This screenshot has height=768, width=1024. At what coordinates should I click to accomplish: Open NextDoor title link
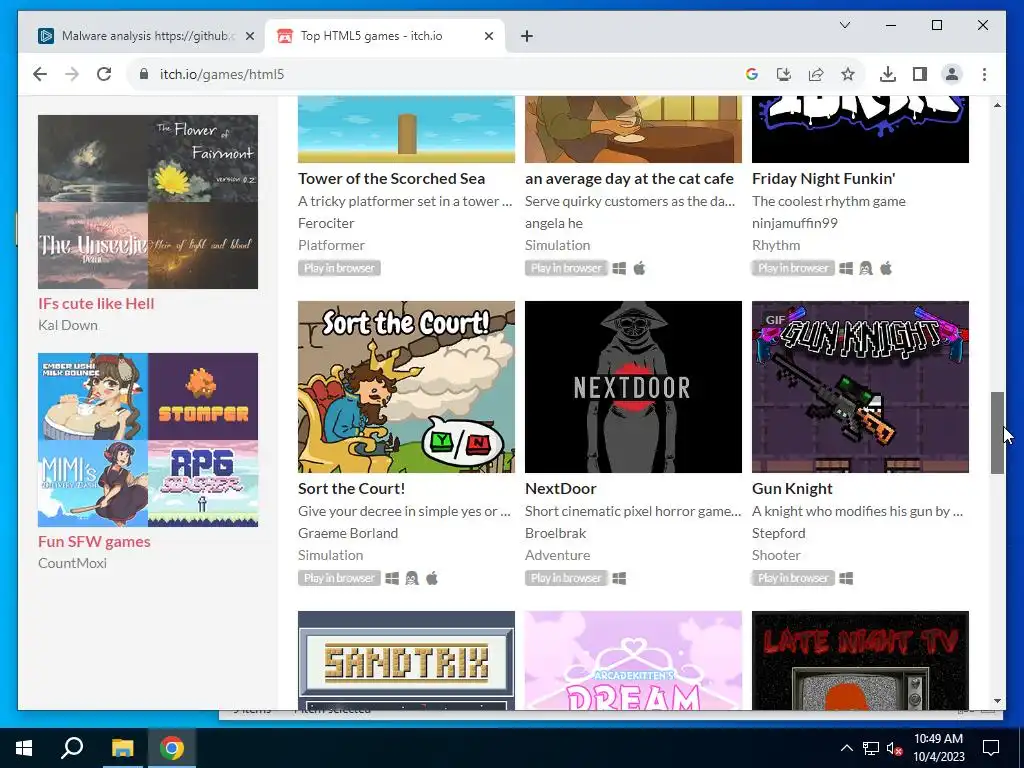tap(560, 488)
